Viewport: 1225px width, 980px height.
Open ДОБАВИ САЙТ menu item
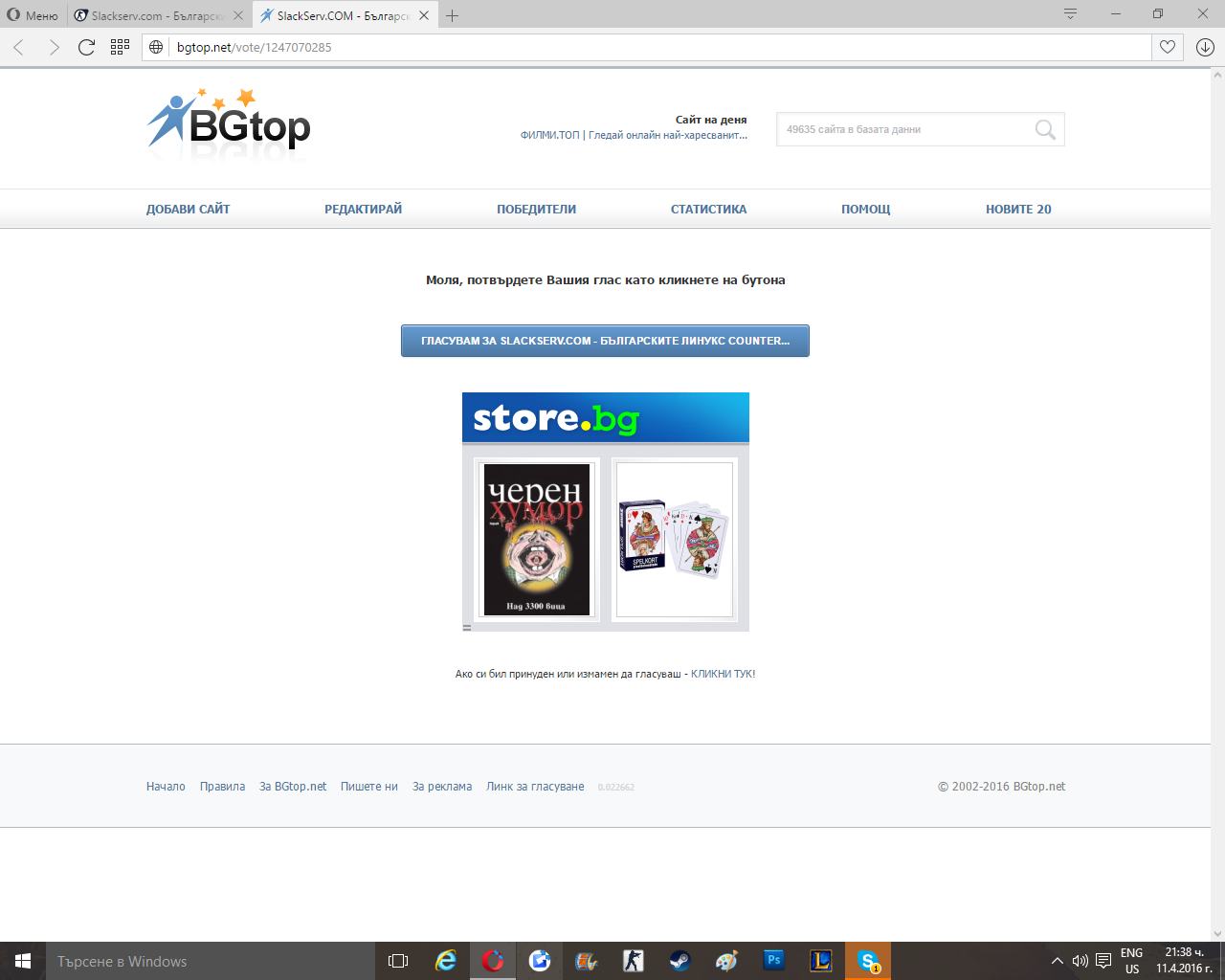tap(188, 209)
